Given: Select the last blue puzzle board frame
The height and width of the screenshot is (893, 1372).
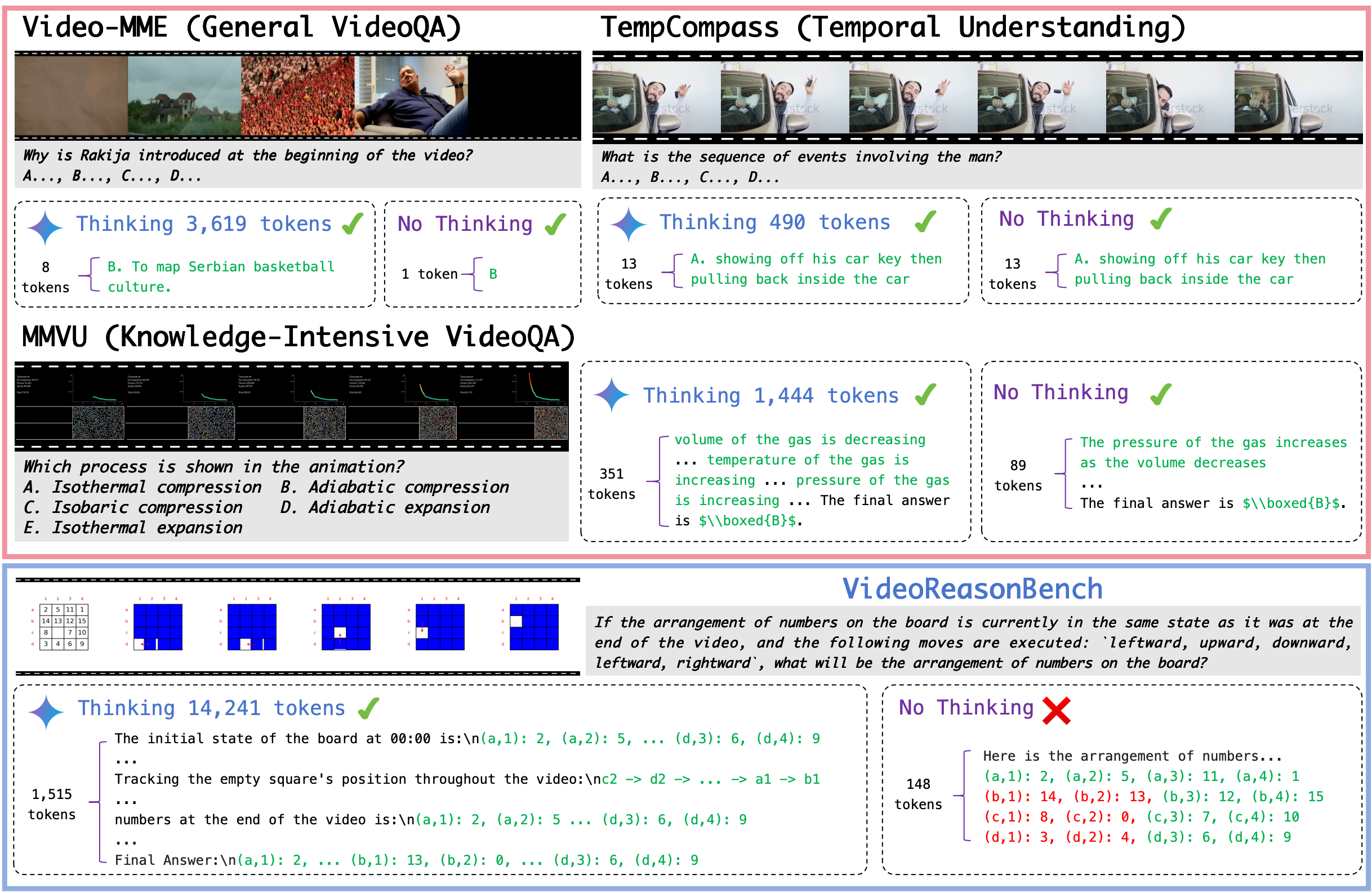Looking at the screenshot, I should (532, 624).
